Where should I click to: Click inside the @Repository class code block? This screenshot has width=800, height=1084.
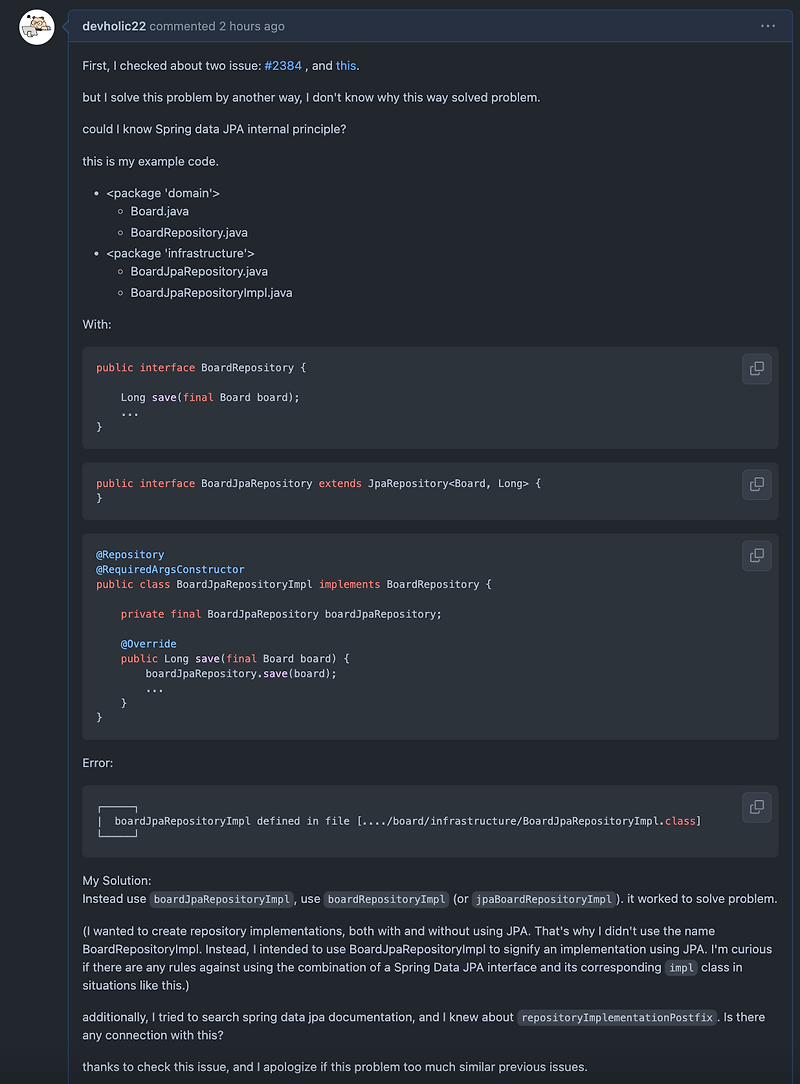[x=430, y=636]
